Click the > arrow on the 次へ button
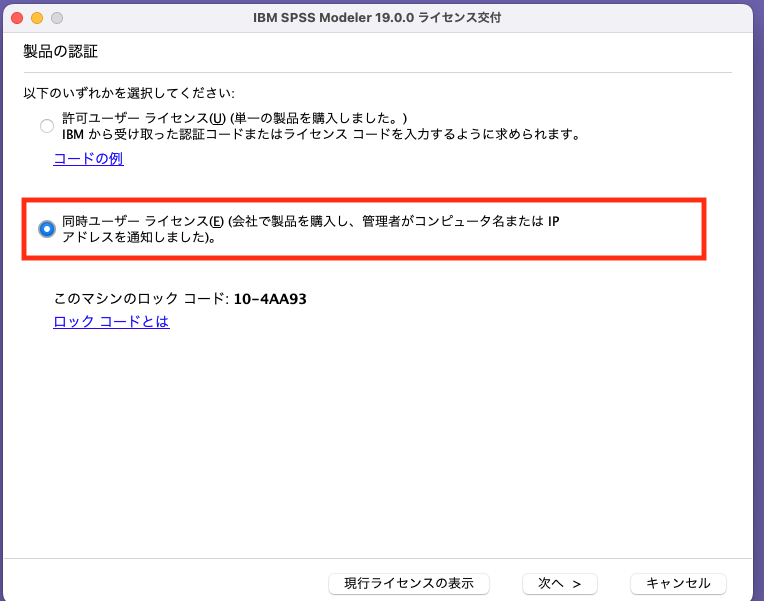 click(x=577, y=584)
